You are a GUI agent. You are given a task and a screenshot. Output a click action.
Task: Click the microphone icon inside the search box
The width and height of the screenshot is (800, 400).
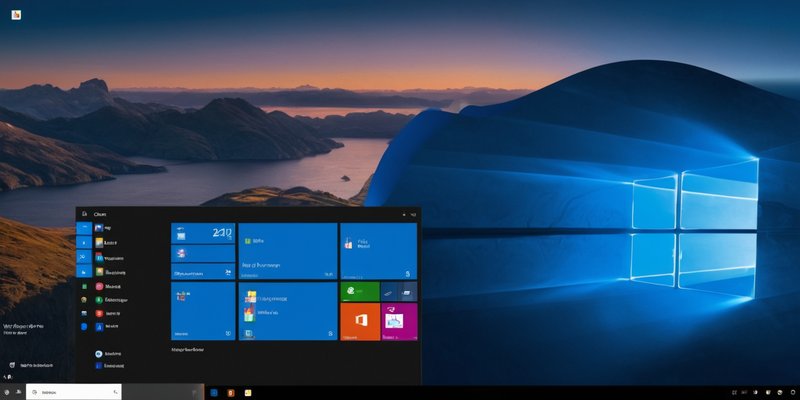click(116, 392)
